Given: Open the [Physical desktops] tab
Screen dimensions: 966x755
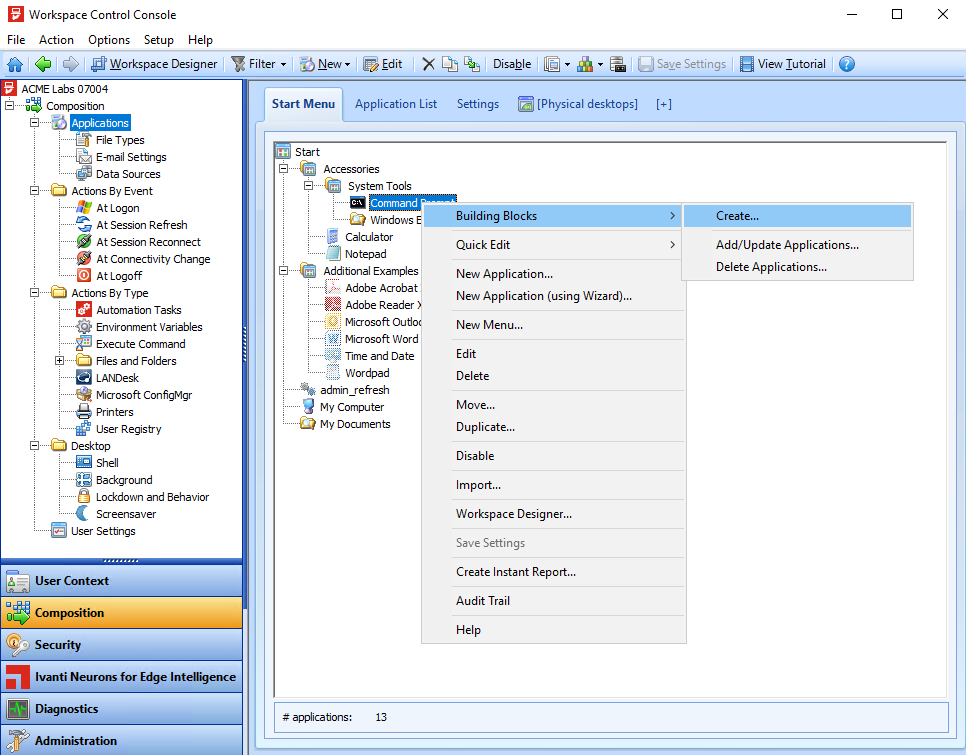Looking at the screenshot, I should click(578, 104).
